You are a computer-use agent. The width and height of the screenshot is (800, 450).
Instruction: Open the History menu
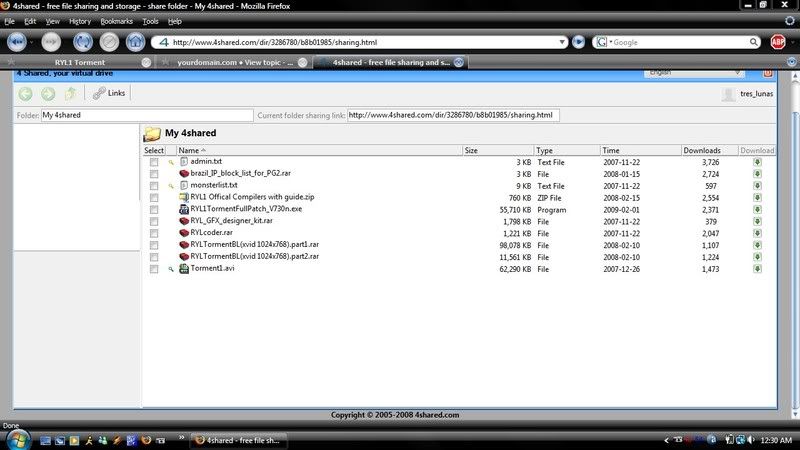[x=80, y=21]
